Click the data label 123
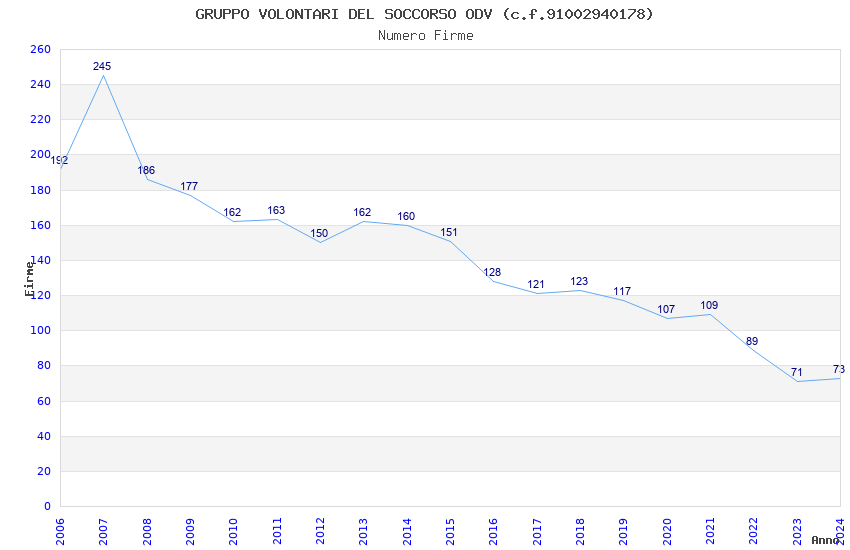This screenshot has height=550, width=850. [579, 281]
